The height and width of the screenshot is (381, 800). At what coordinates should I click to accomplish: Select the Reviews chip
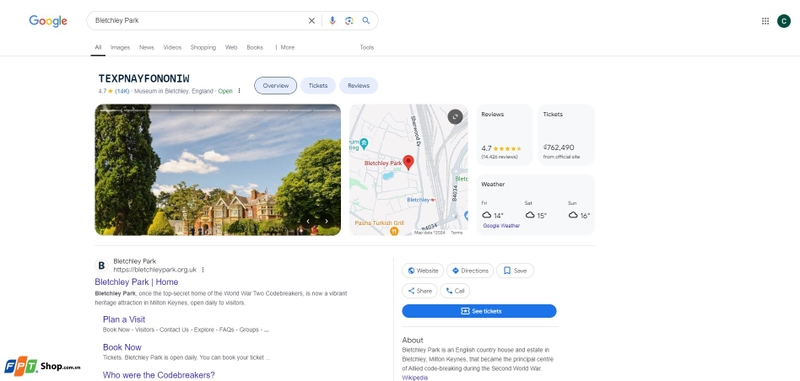(x=358, y=86)
